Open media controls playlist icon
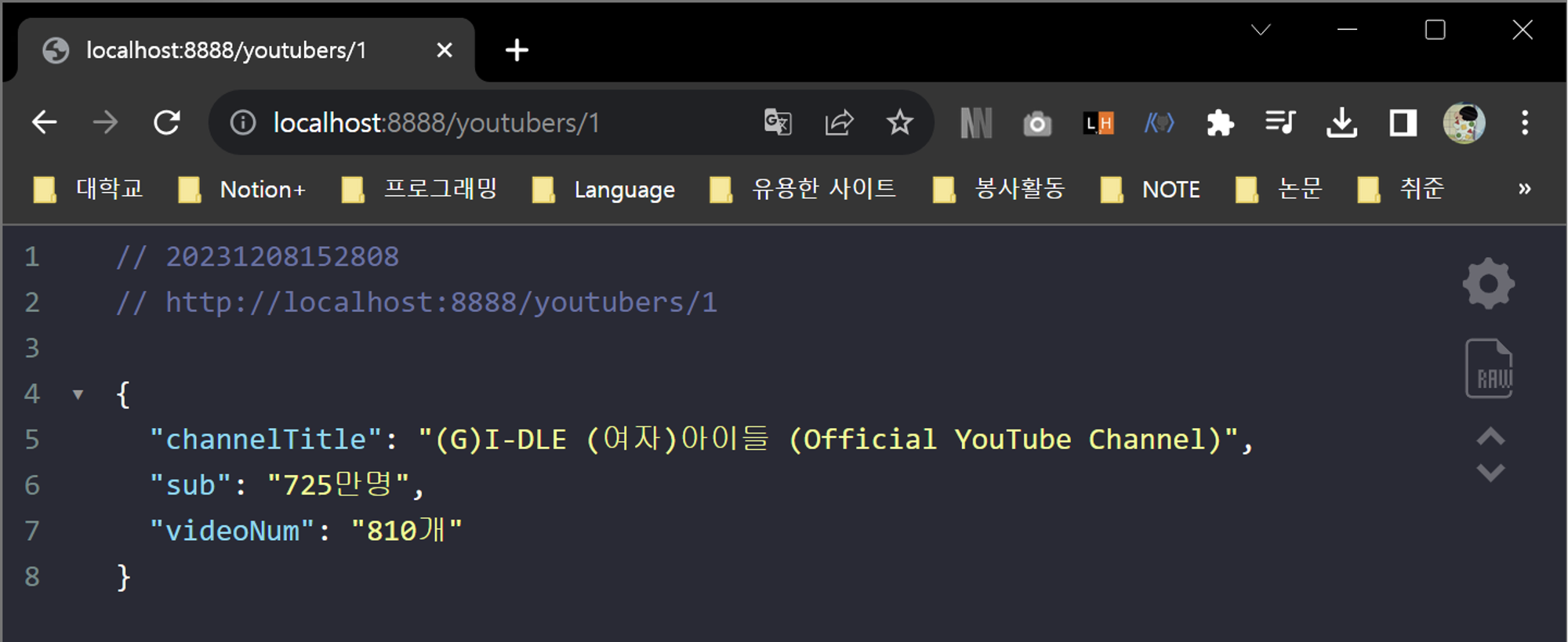This screenshot has height=642, width=1568. click(1280, 122)
